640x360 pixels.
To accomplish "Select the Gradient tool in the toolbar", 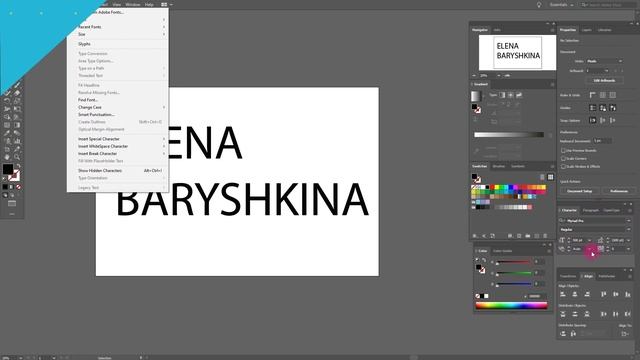I will pyautogui.click(x=17, y=125).
